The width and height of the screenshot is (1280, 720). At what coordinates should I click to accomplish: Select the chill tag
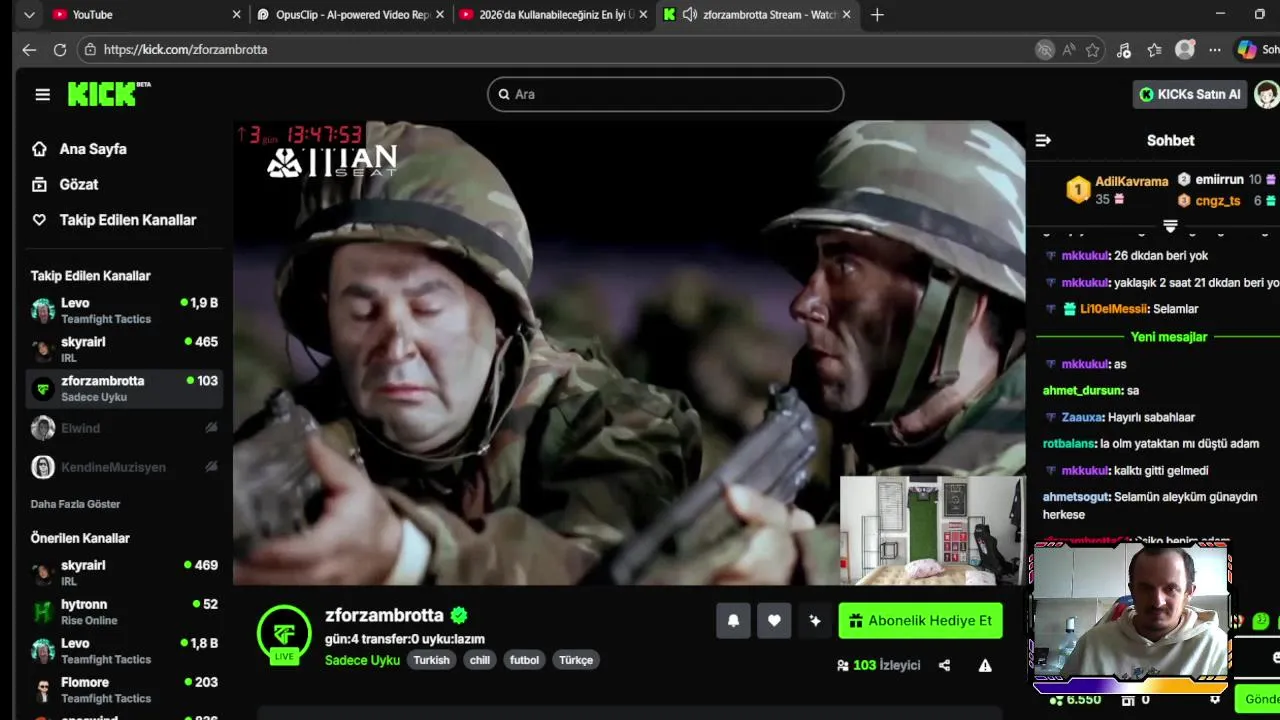coord(480,660)
